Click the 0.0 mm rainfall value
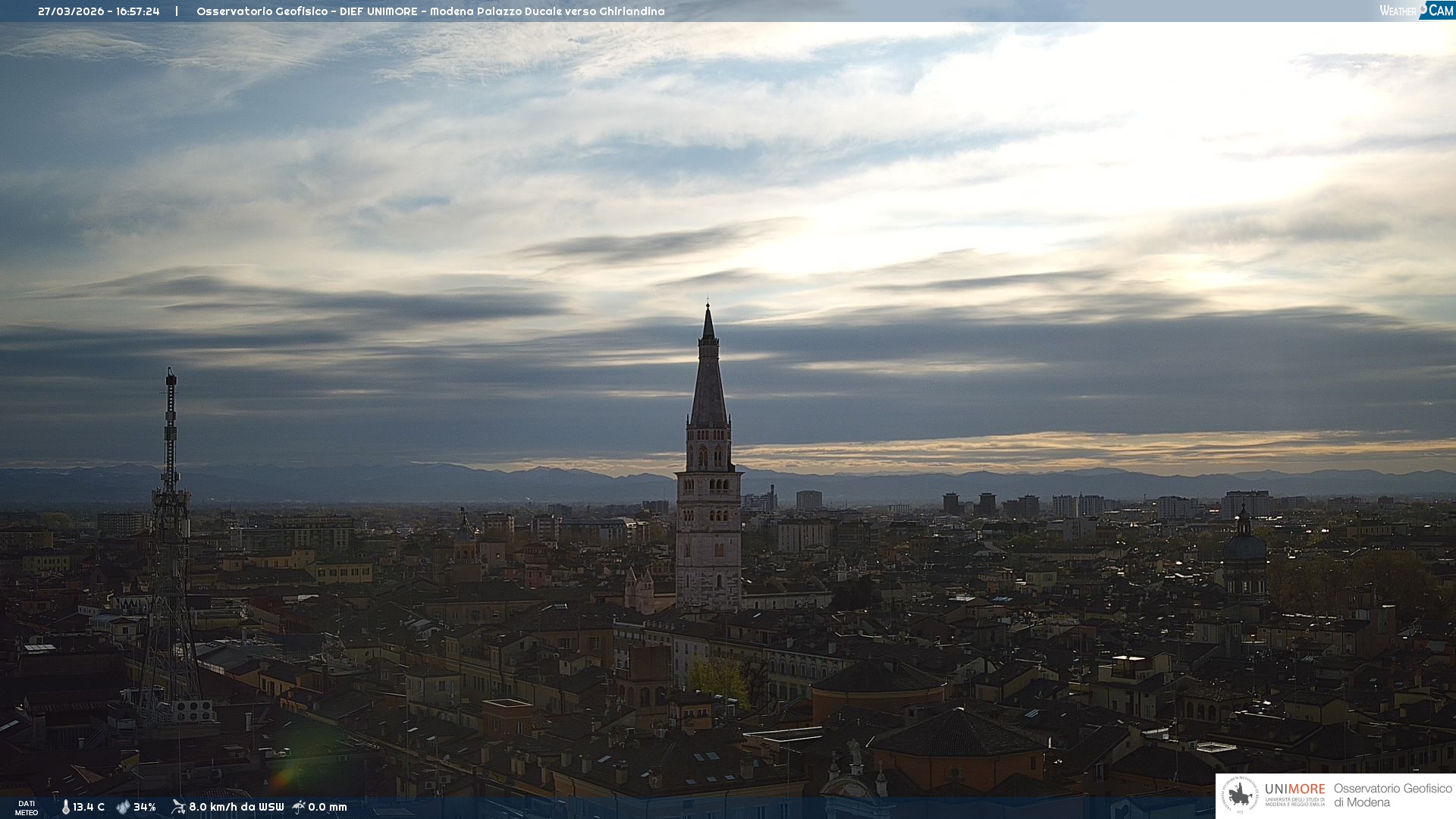The width and height of the screenshot is (1456, 819). pos(328,808)
